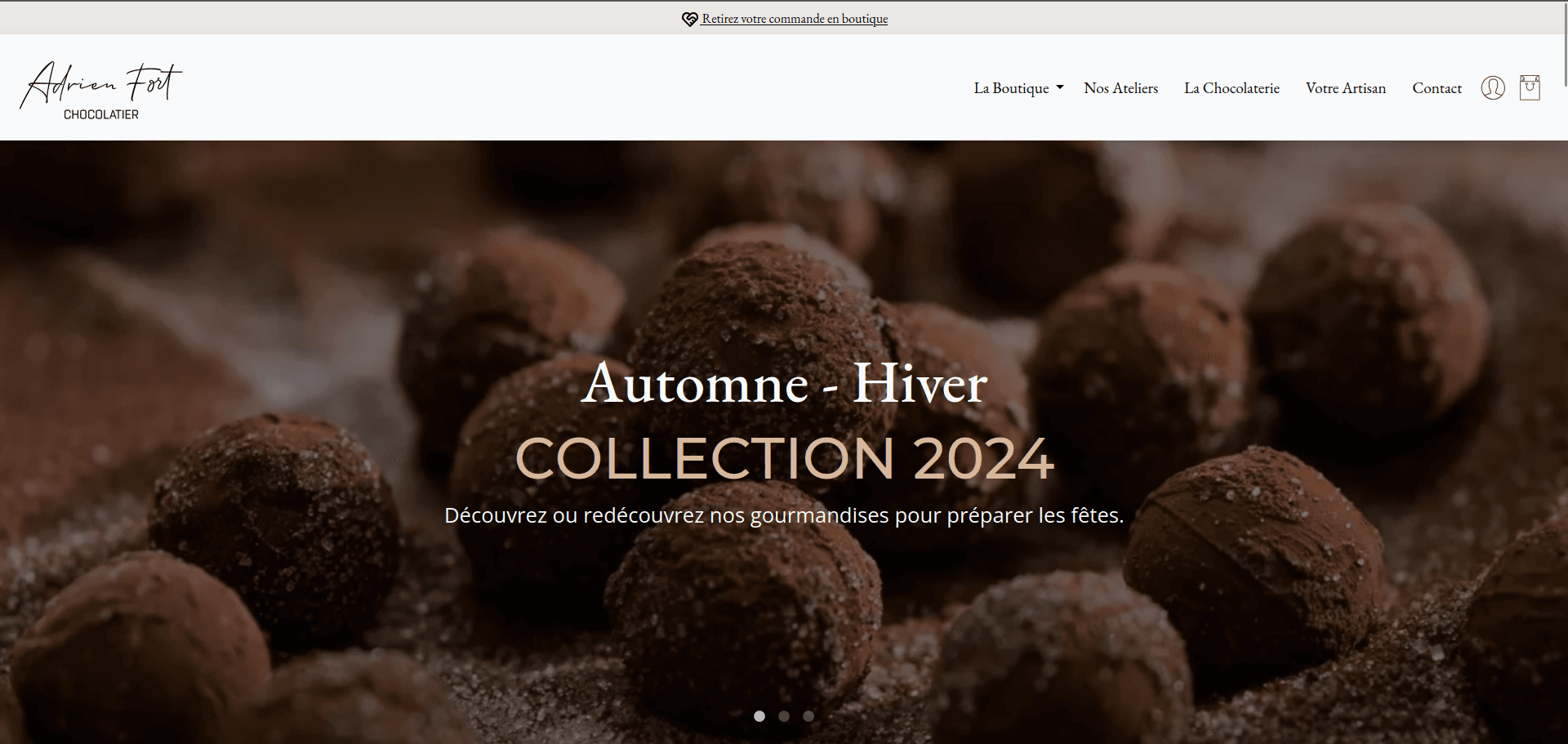Switch to the second carousel slide dot
The width and height of the screenshot is (1568, 744).
(784, 716)
